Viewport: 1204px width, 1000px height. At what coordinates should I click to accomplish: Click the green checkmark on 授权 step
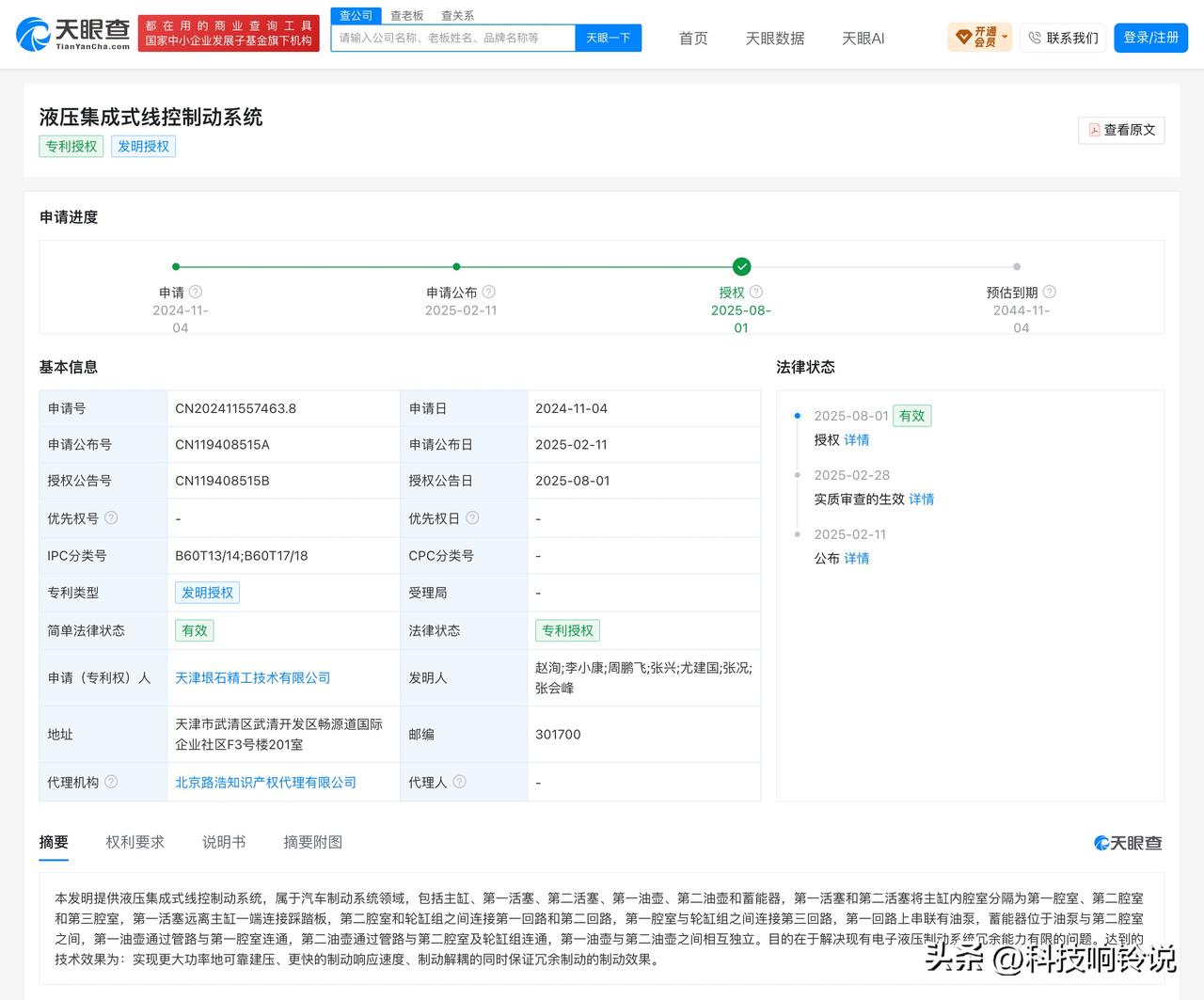coord(741,267)
